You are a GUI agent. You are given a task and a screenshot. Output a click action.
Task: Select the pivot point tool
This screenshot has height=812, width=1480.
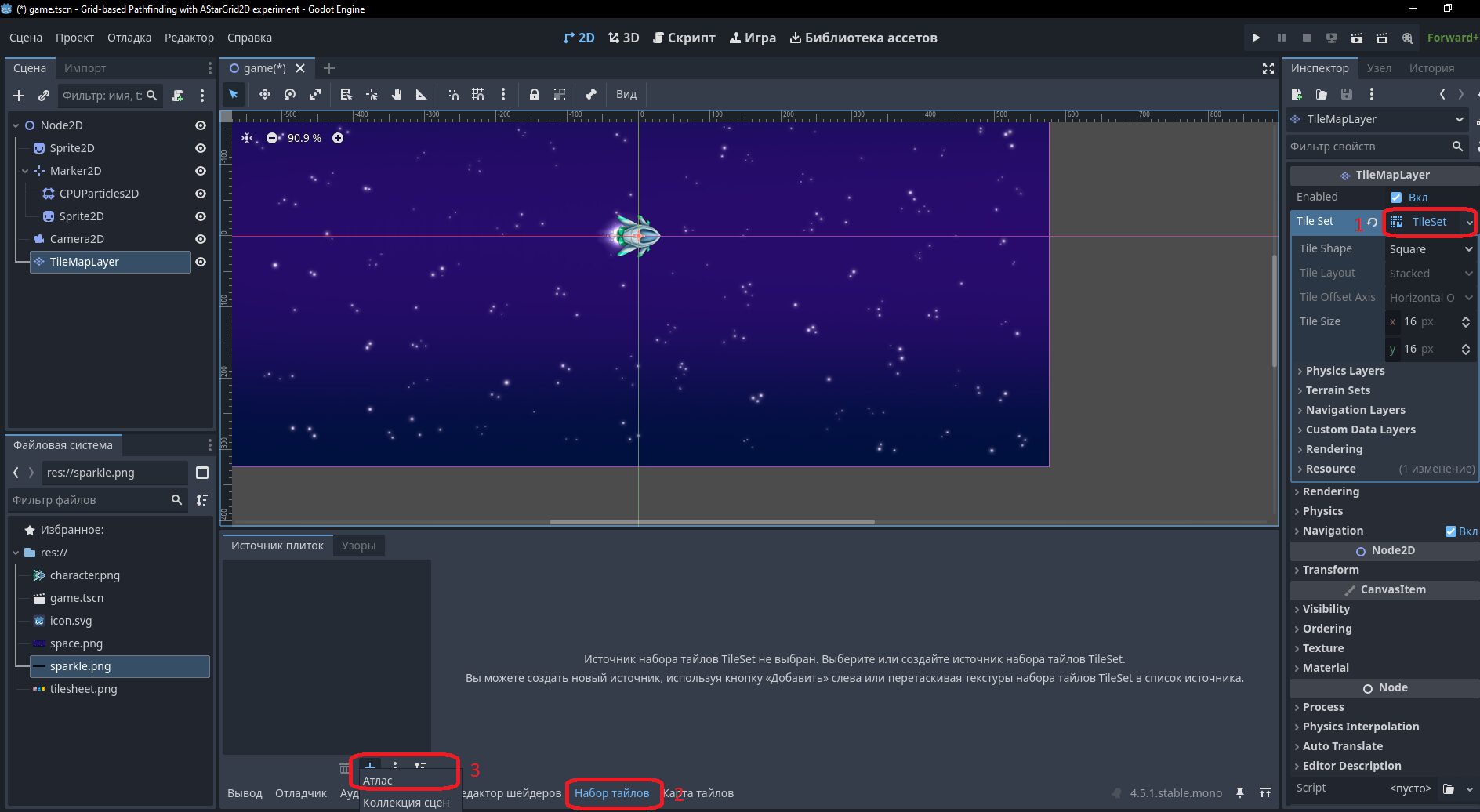pos(372,94)
